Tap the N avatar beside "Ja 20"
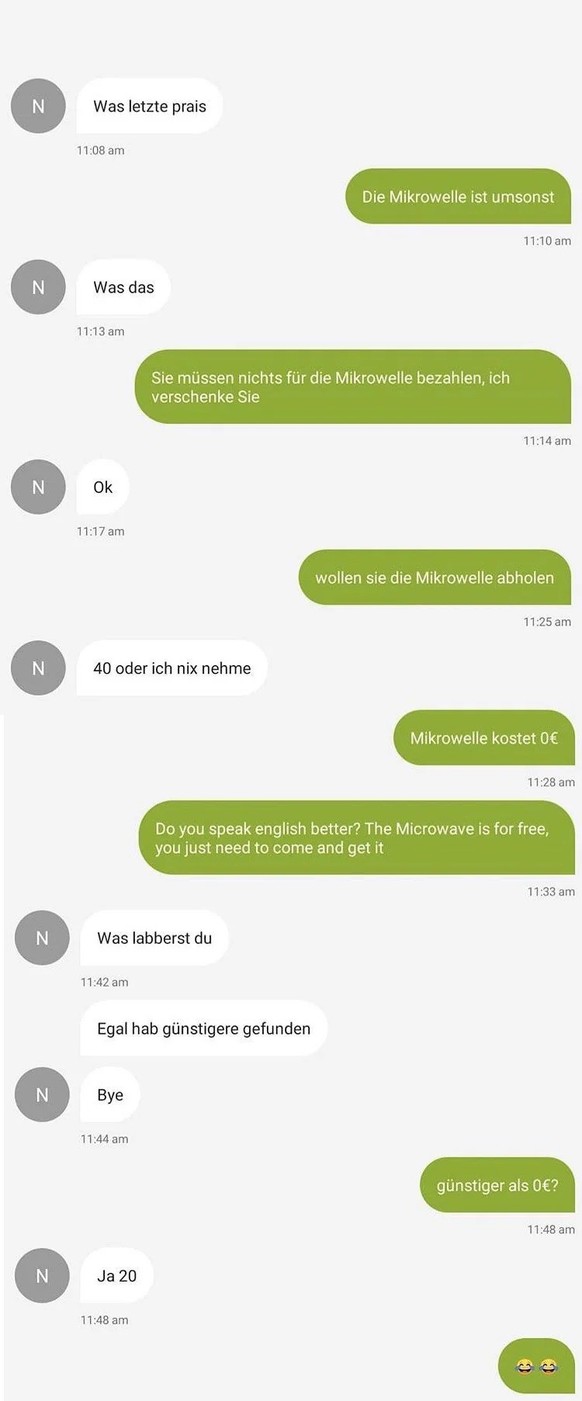Image resolution: width=582 pixels, height=1401 pixels. pos(42,1275)
